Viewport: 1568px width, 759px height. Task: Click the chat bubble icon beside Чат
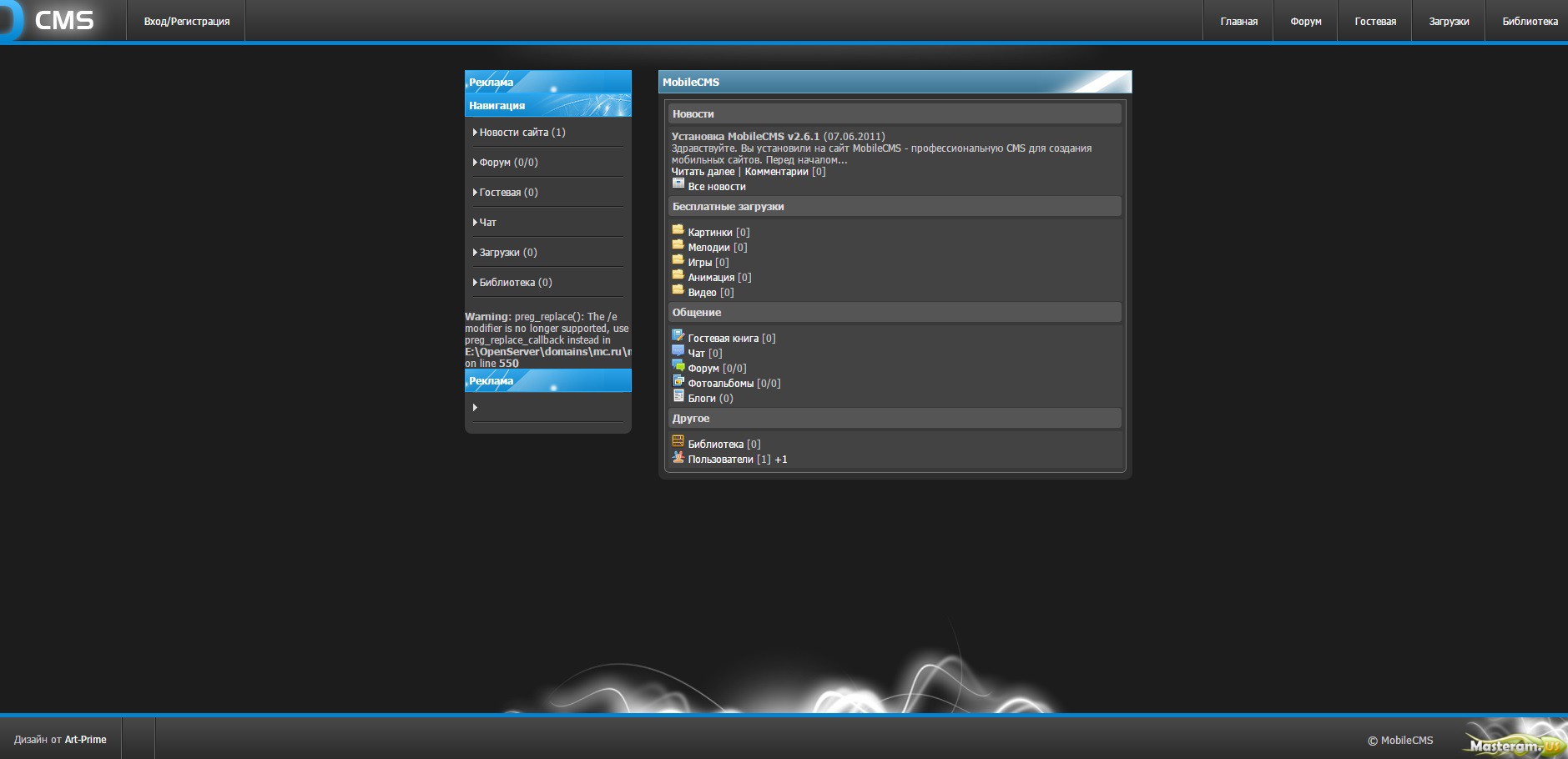tap(678, 351)
